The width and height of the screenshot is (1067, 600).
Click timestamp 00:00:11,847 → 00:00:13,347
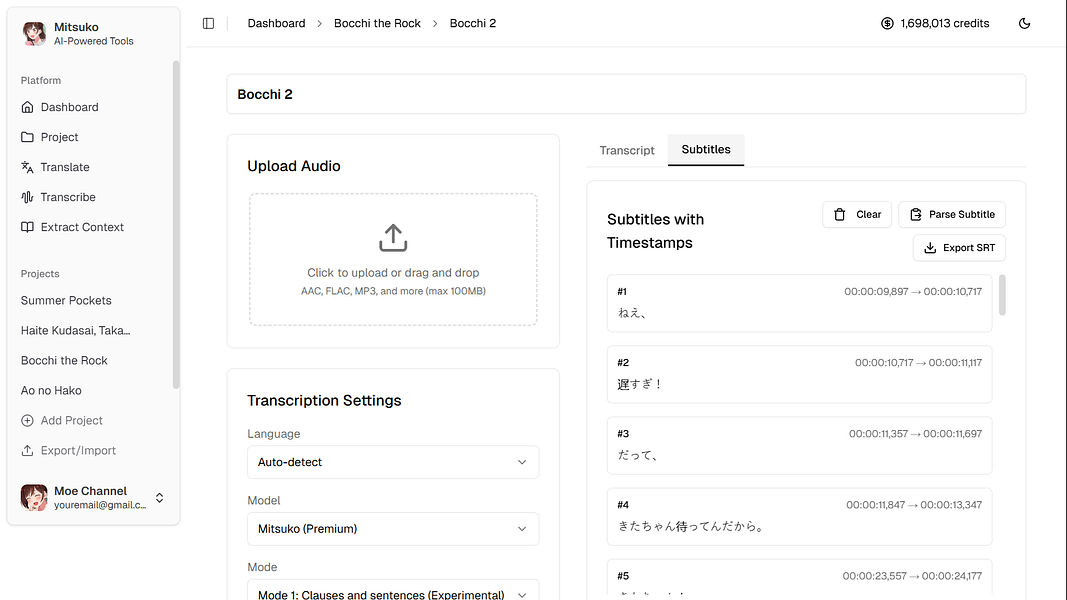point(914,505)
